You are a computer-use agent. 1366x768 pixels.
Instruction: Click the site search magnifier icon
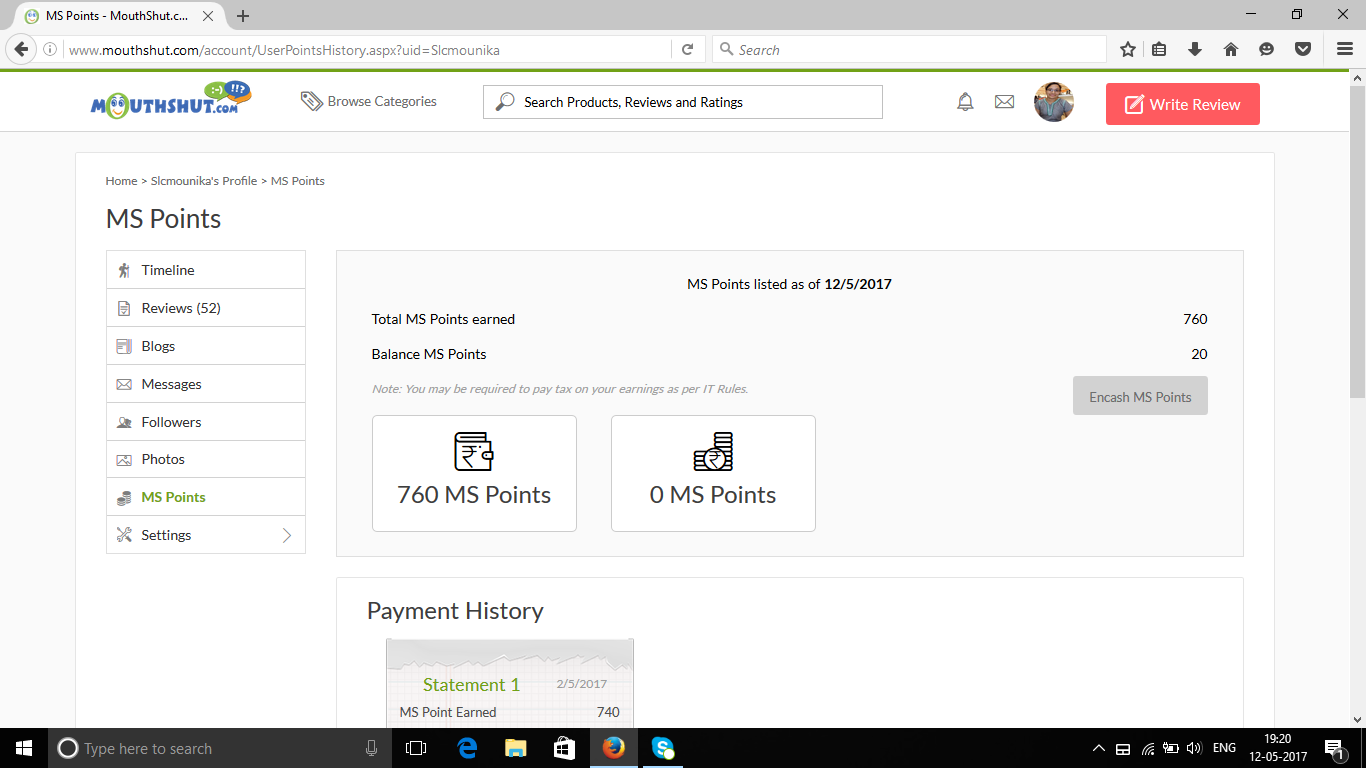click(505, 102)
